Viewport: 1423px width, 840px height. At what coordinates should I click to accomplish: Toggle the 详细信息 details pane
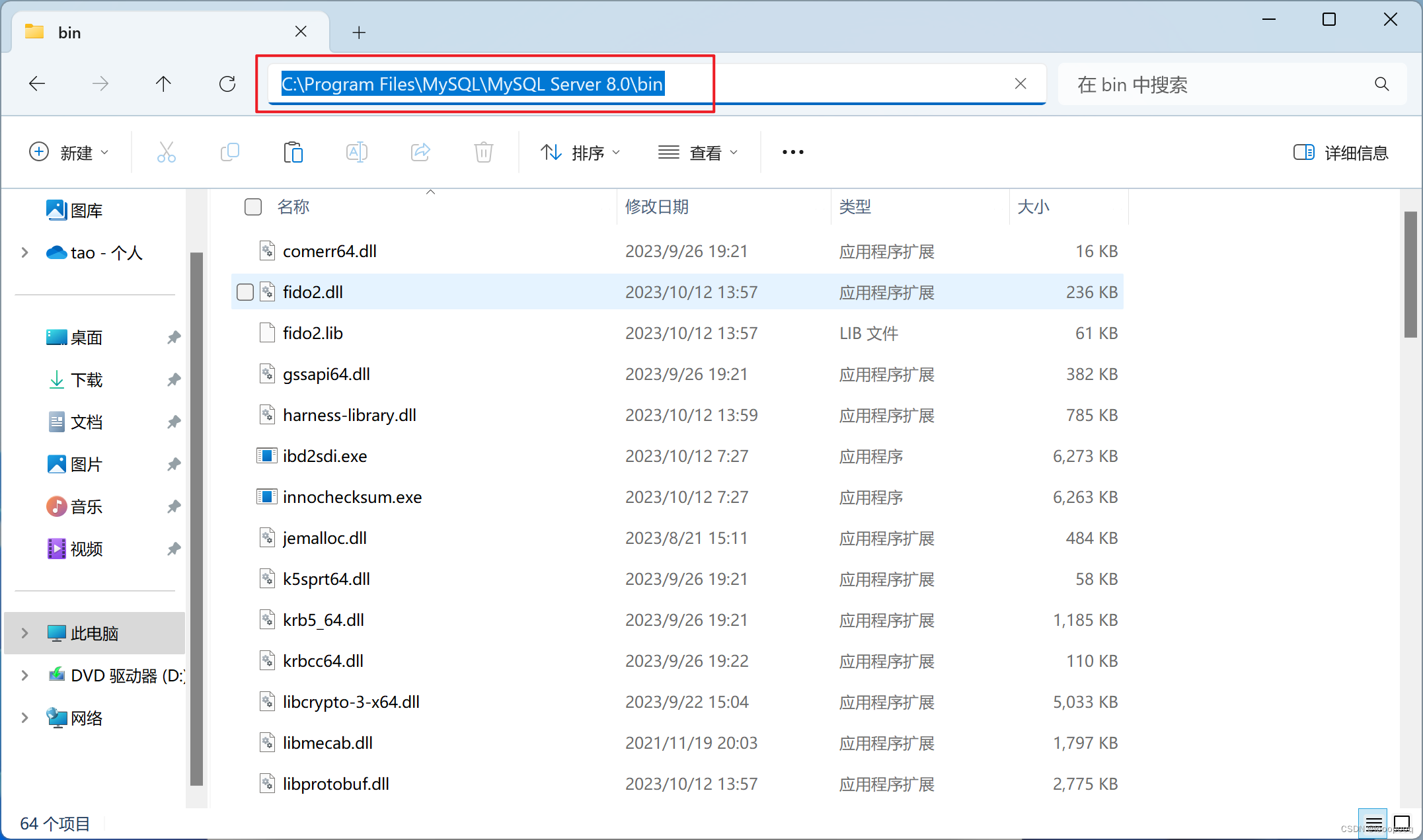(x=1340, y=153)
